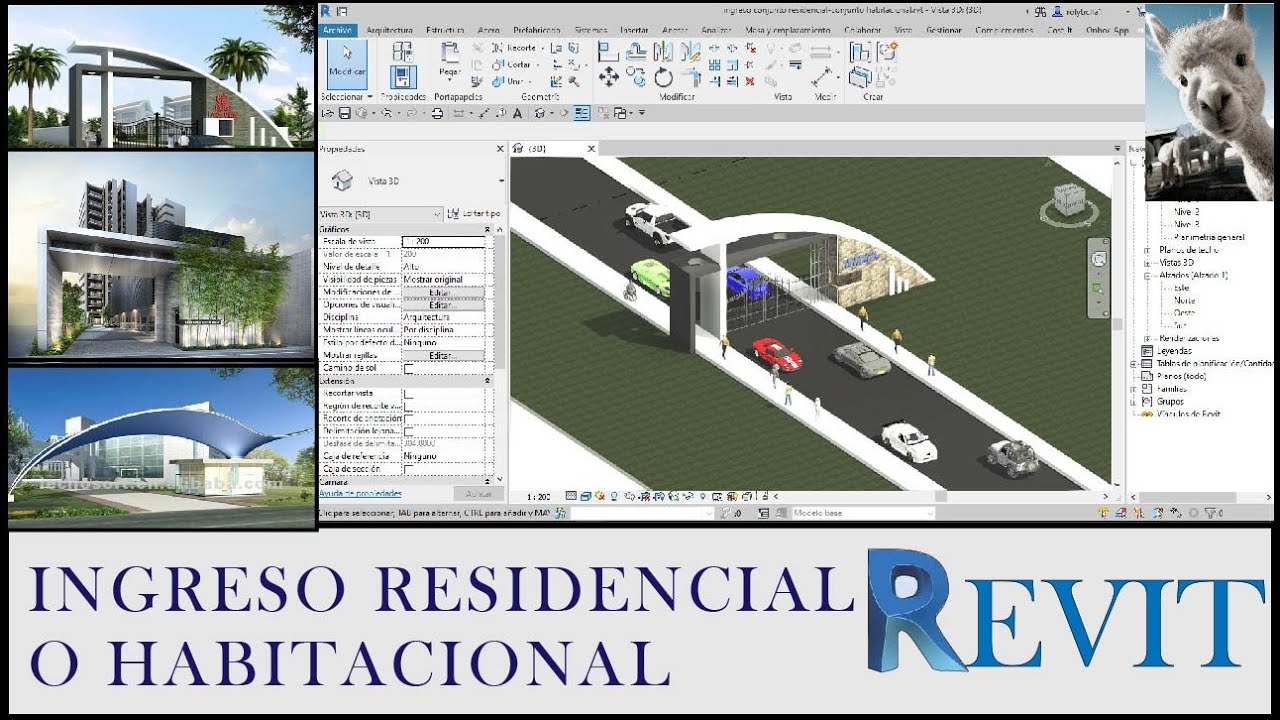Collapse the Alzados (Alzado 1) tree node
This screenshot has height=720, width=1280.
tap(1147, 274)
